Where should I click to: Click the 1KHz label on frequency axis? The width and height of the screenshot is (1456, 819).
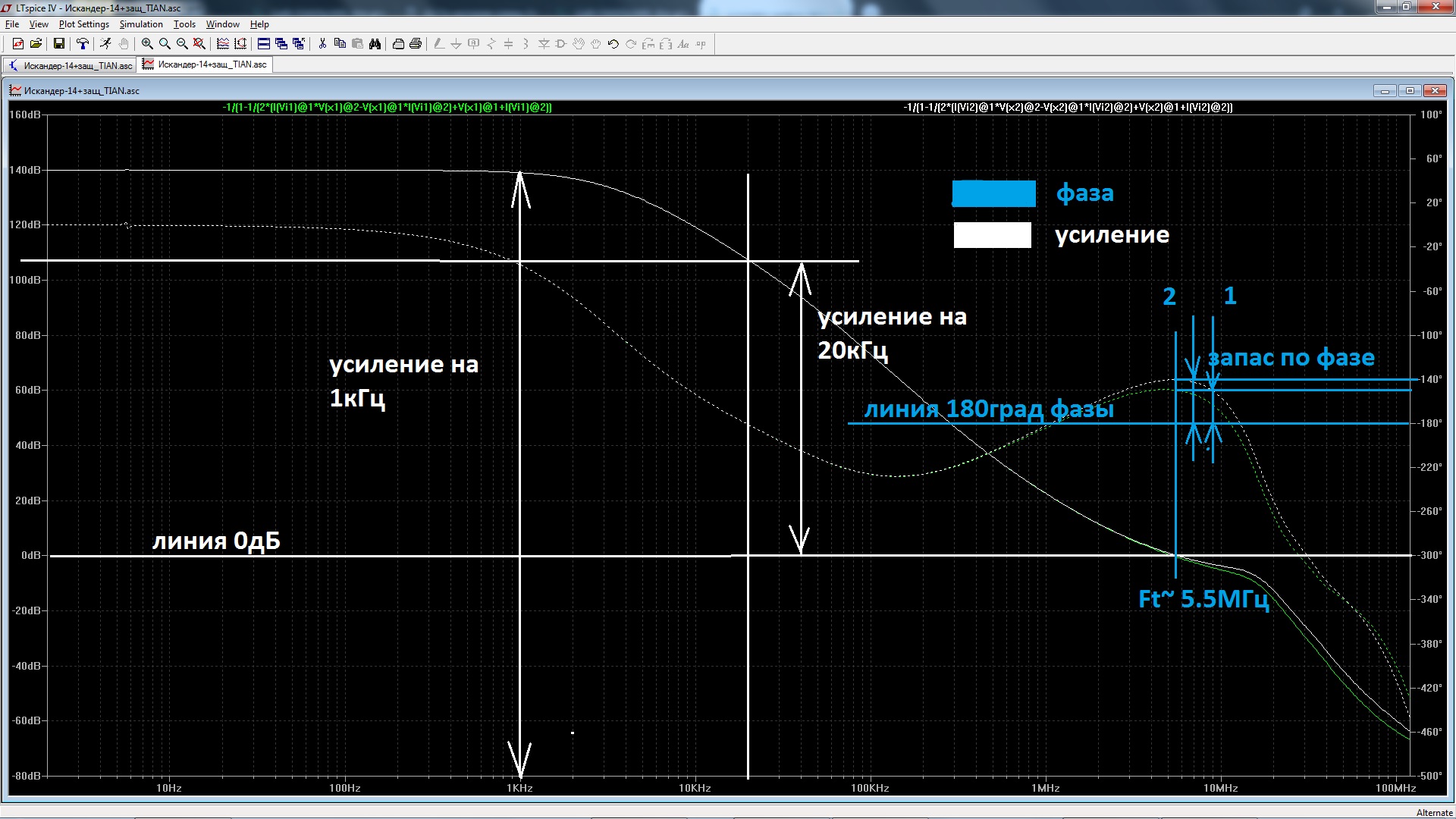pyautogui.click(x=519, y=788)
